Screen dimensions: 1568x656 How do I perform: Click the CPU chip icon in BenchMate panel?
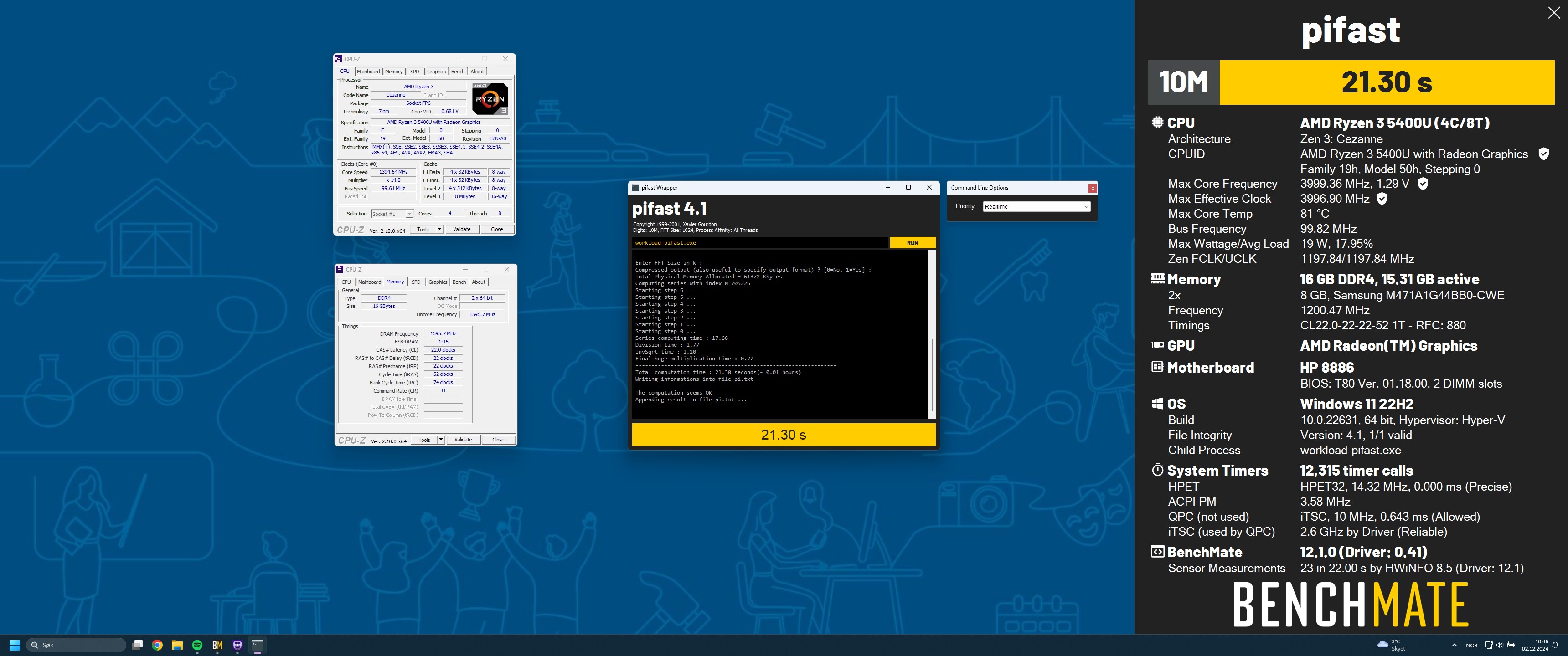pyautogui.click(x=1157, y=122)
